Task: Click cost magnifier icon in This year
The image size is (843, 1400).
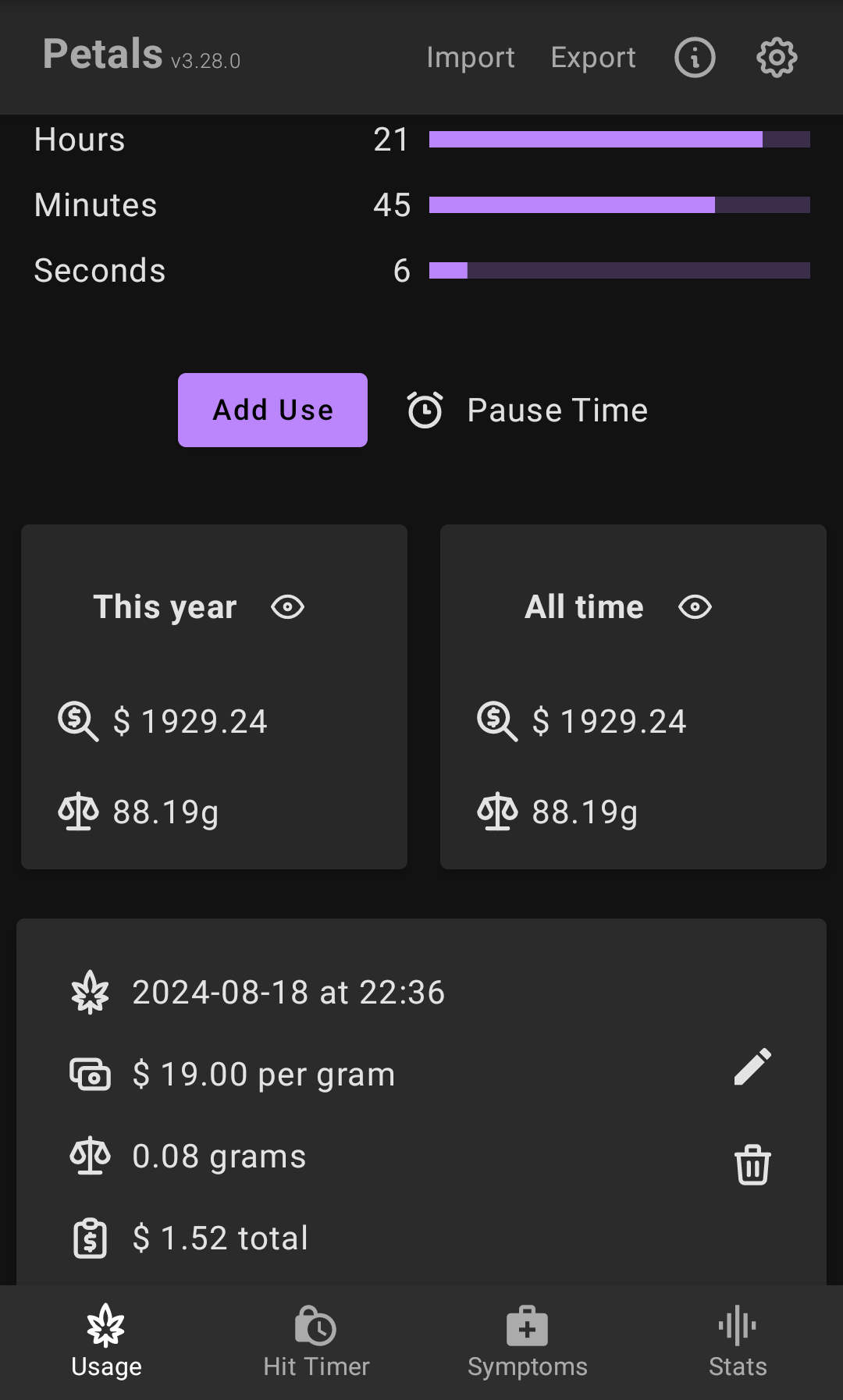Action: [x=78, y=721]
